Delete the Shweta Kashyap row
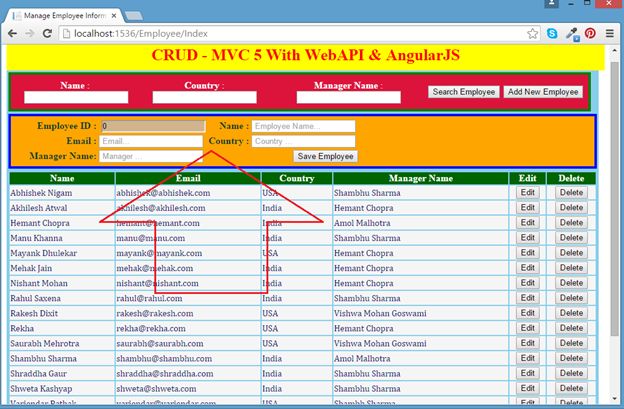 (x=571, y=389)
